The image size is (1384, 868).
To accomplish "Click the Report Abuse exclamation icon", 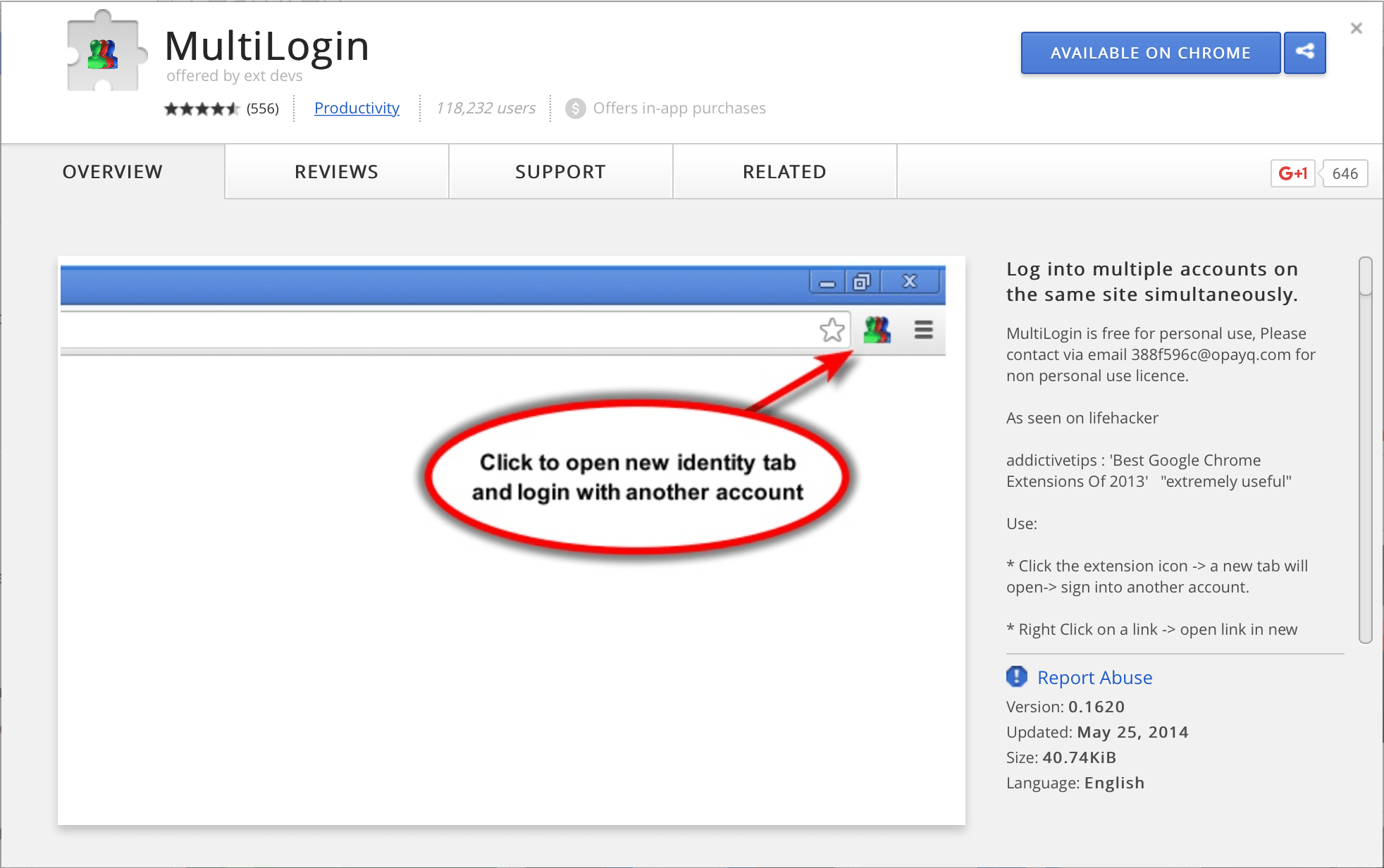I will (x=1016, y=676).
